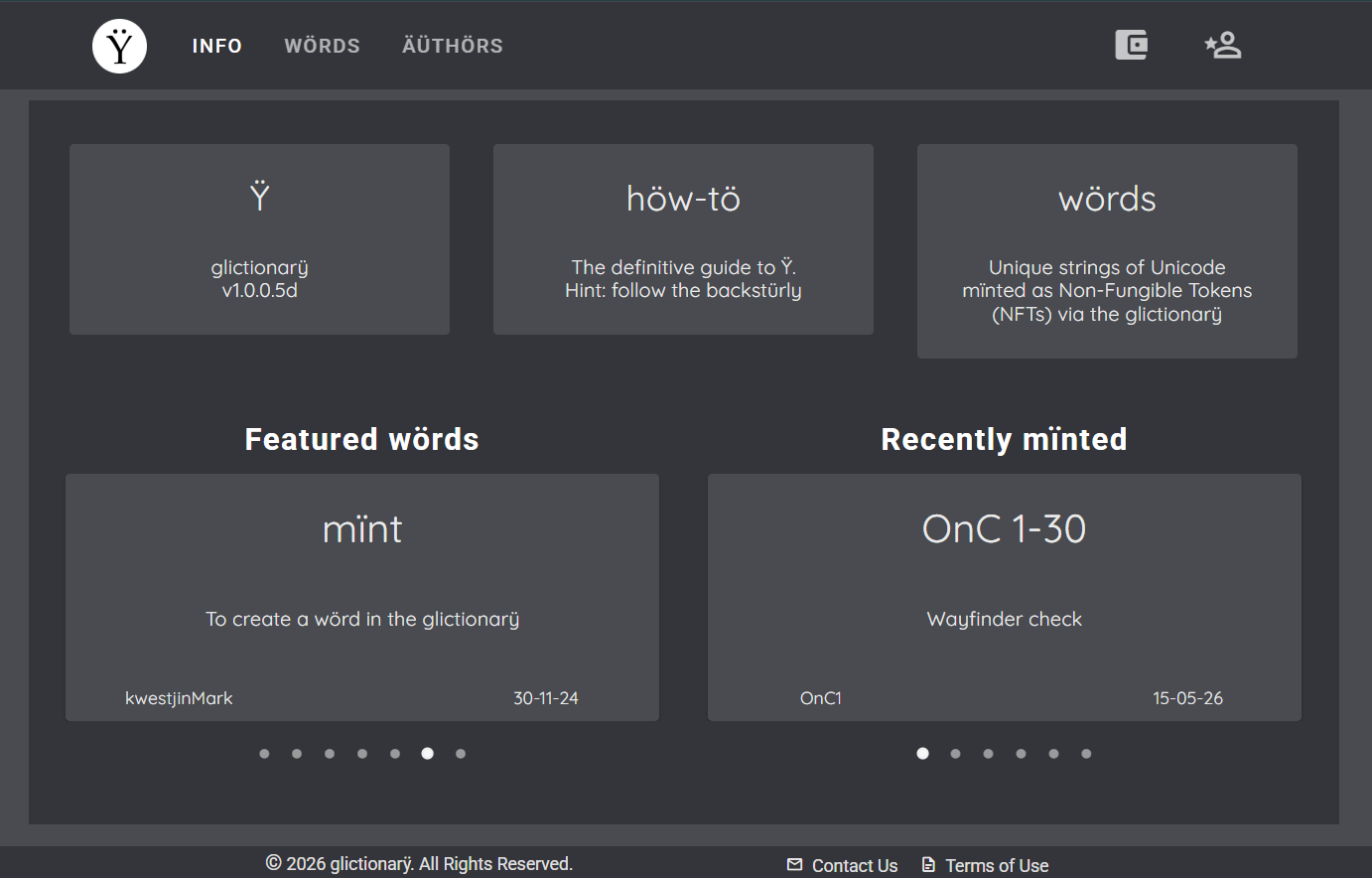Click the Terms of Use document icon
This screenshot has height=878, width=1372.
[928, 865]
